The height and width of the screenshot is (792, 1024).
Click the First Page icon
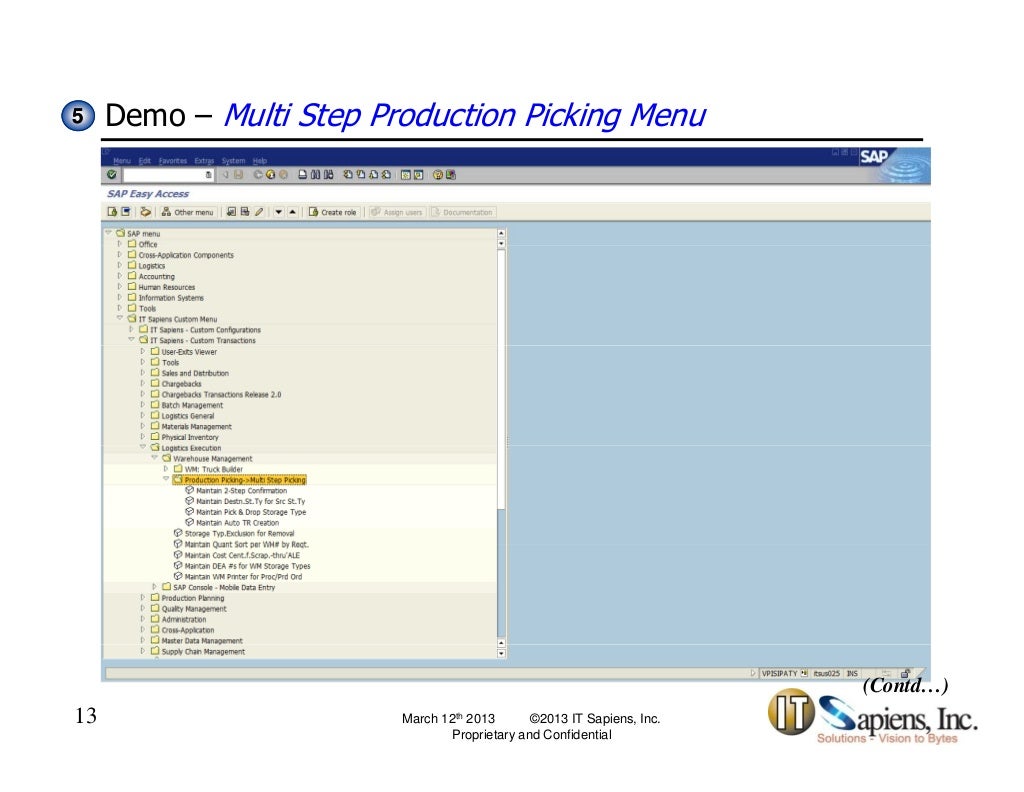coord(348,175)
